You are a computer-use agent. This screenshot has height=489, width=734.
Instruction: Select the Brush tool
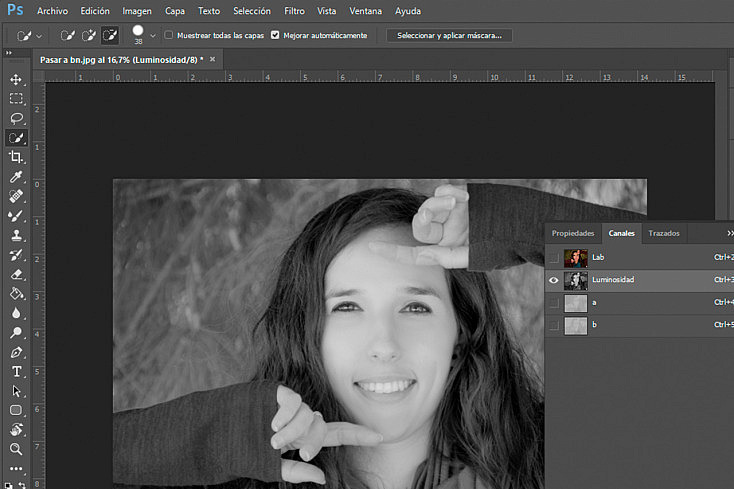[x=16, y=216]
